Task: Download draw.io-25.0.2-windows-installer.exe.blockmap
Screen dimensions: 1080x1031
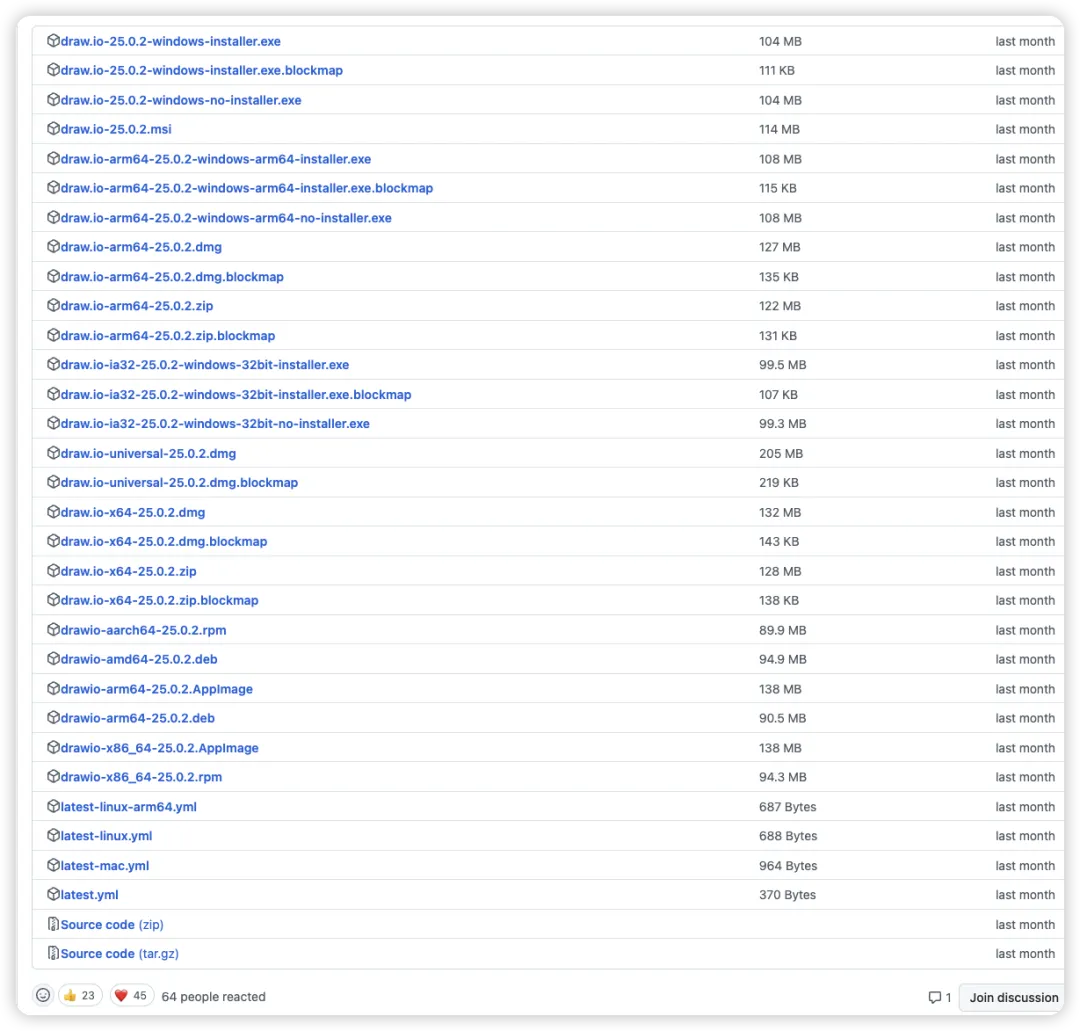Action: [202, 70]
